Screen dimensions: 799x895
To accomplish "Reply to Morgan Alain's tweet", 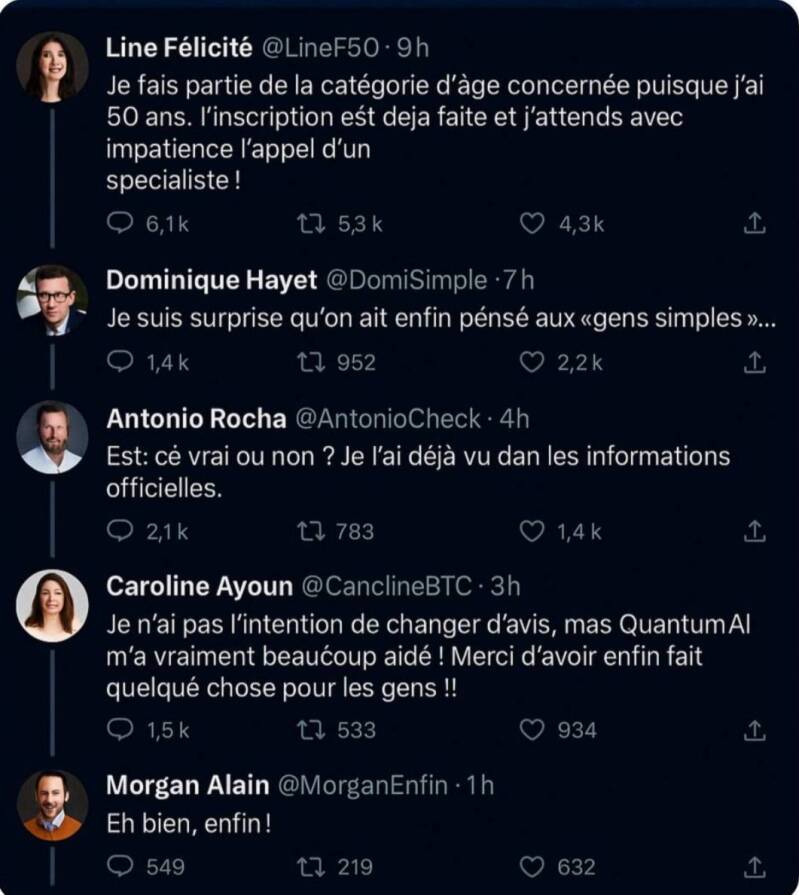I will click(x=121, y=867).
